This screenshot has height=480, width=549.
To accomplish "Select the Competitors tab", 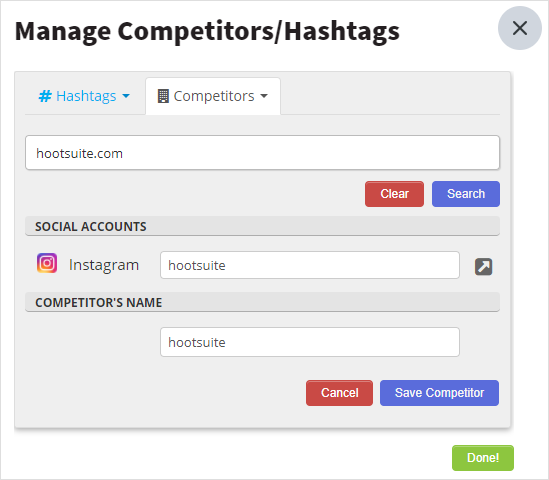I will tap(213, 96).
